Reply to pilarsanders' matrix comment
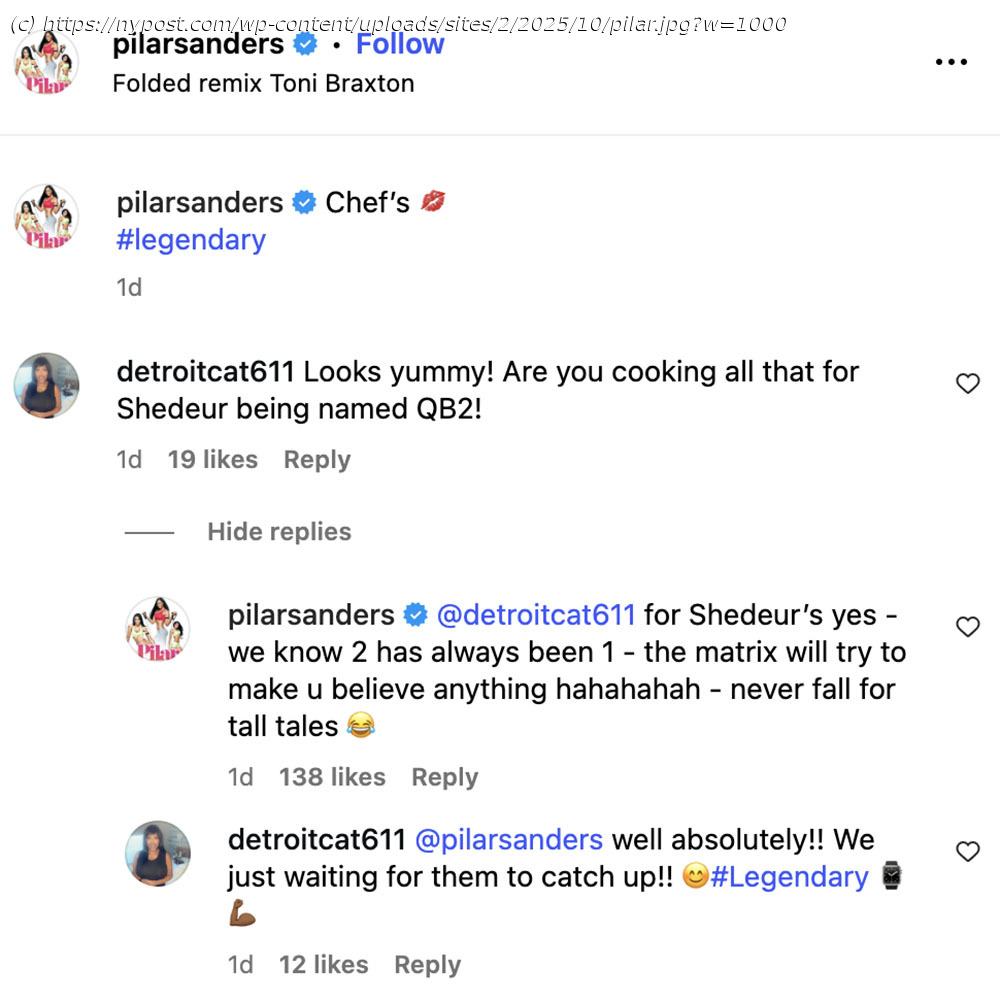Image resolution: width=1000 pixels, height=1000 pixels. point(445,777)
